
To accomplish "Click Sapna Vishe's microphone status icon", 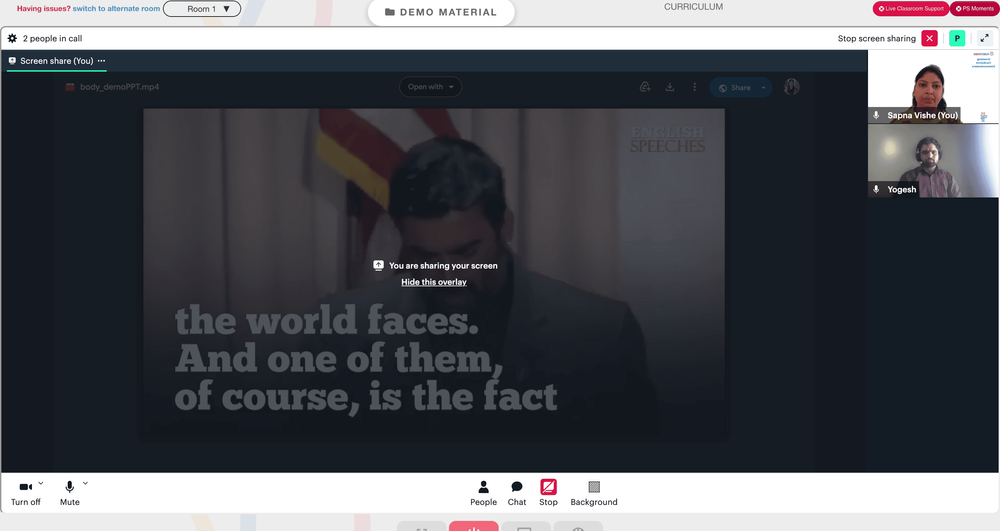I will coord(876,115).
